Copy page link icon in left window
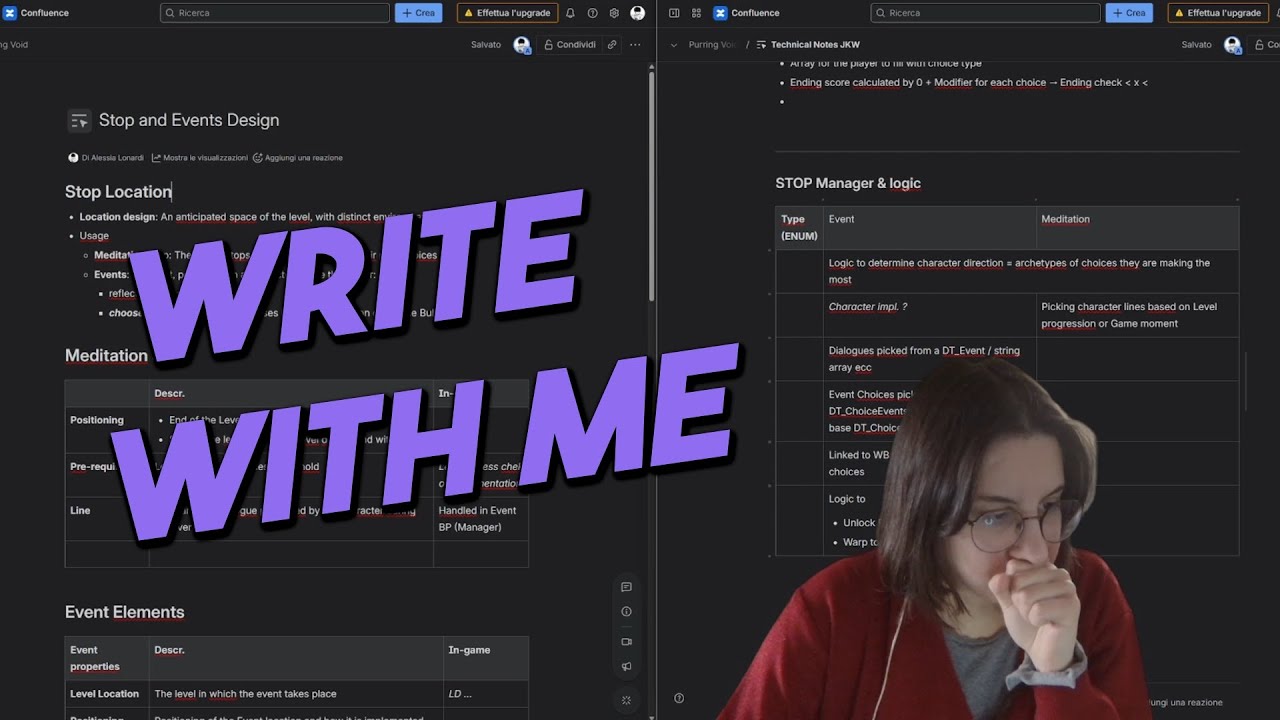 click(612, 45)
